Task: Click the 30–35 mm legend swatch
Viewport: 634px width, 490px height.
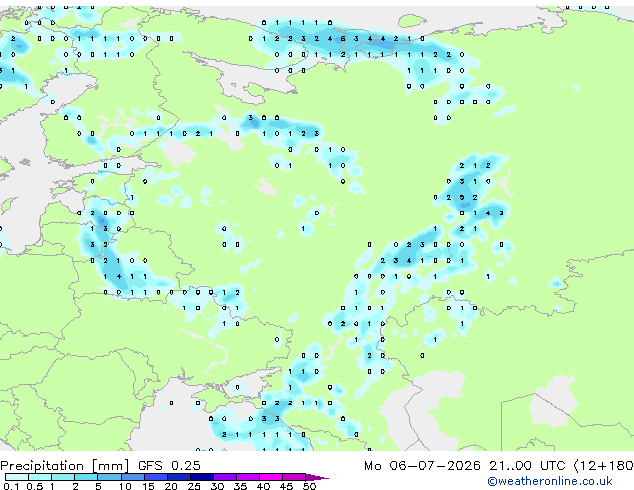Action: pyautogui.click(x=225, y=477)
